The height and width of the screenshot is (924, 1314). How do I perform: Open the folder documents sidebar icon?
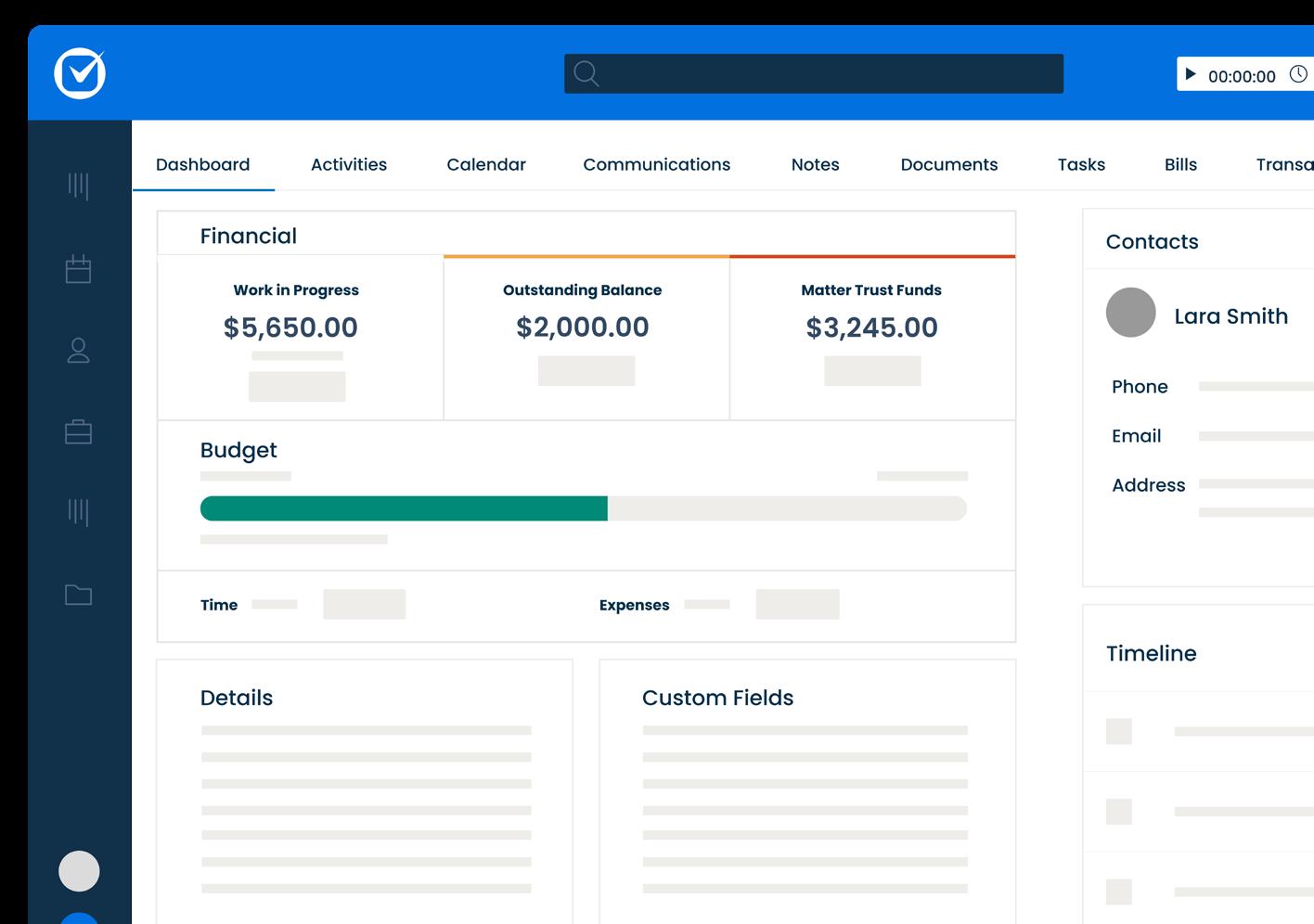(x=78, y=595)
